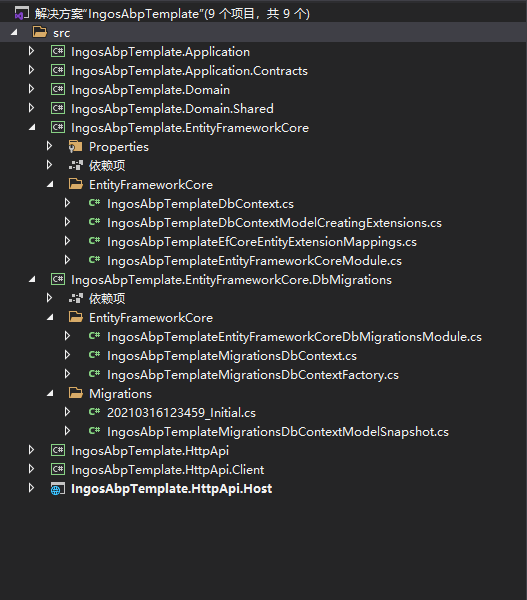Select IngosAbpTemplateMigrationsDbContextModelSnapshot.cs file name
Image resolution: width=527 pixels, height=600 pixels.
click(x=278, y=432)
